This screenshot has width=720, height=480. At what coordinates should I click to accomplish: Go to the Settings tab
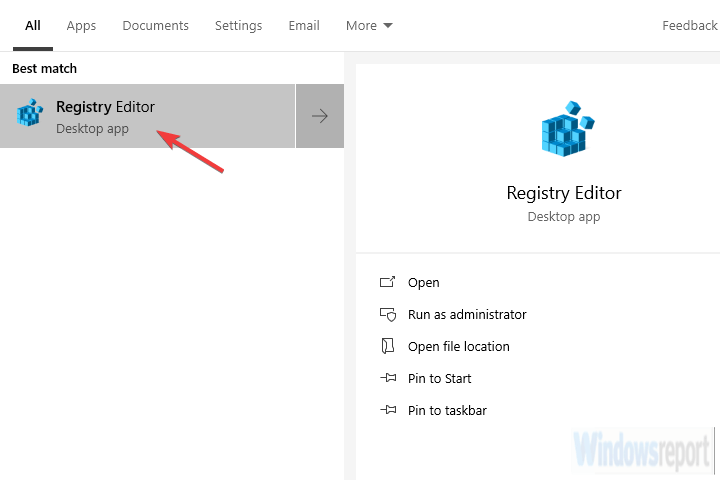[x=238, y=26]
